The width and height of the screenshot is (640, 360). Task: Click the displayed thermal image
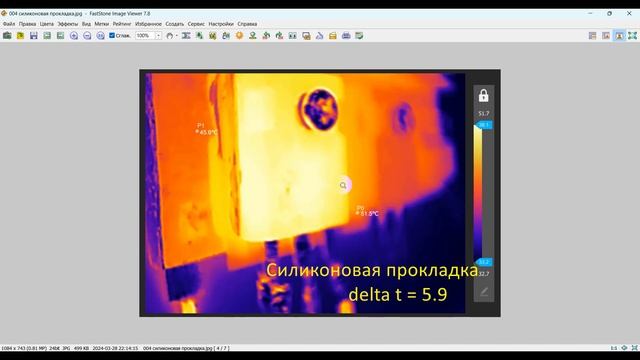[320, 193]
